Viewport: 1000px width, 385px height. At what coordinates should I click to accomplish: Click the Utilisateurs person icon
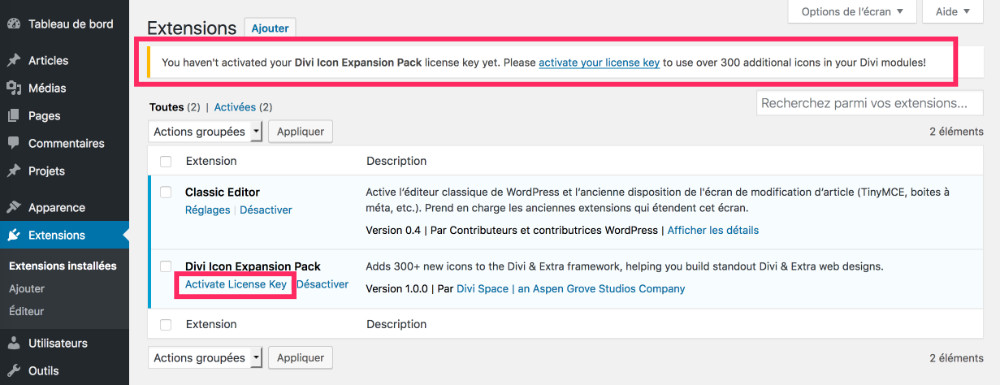click(x=13, y=343)
